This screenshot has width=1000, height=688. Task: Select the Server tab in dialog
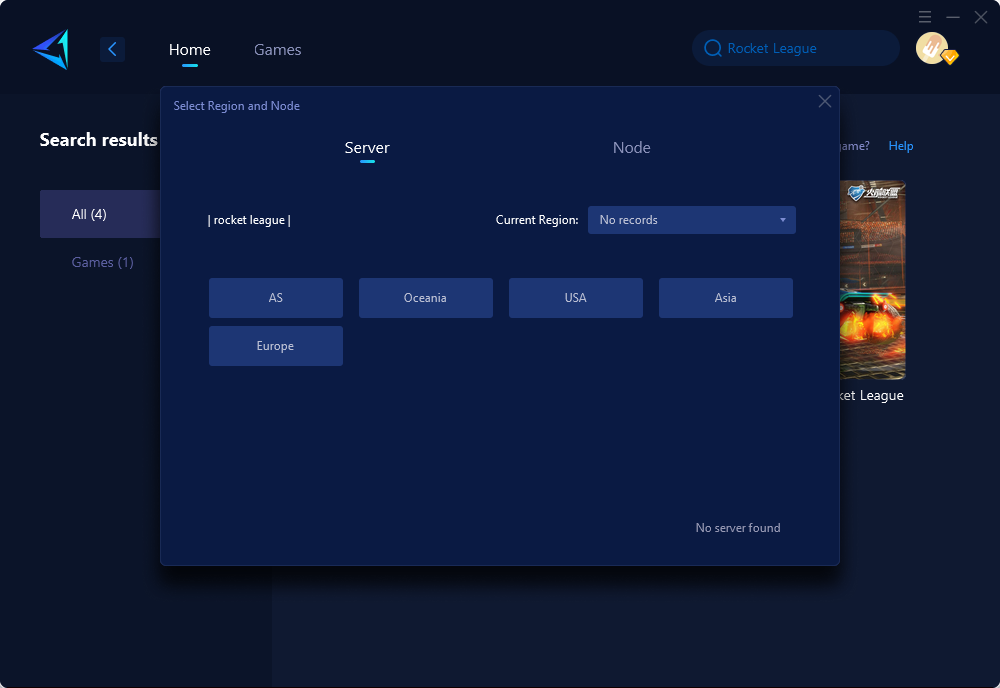367,148
